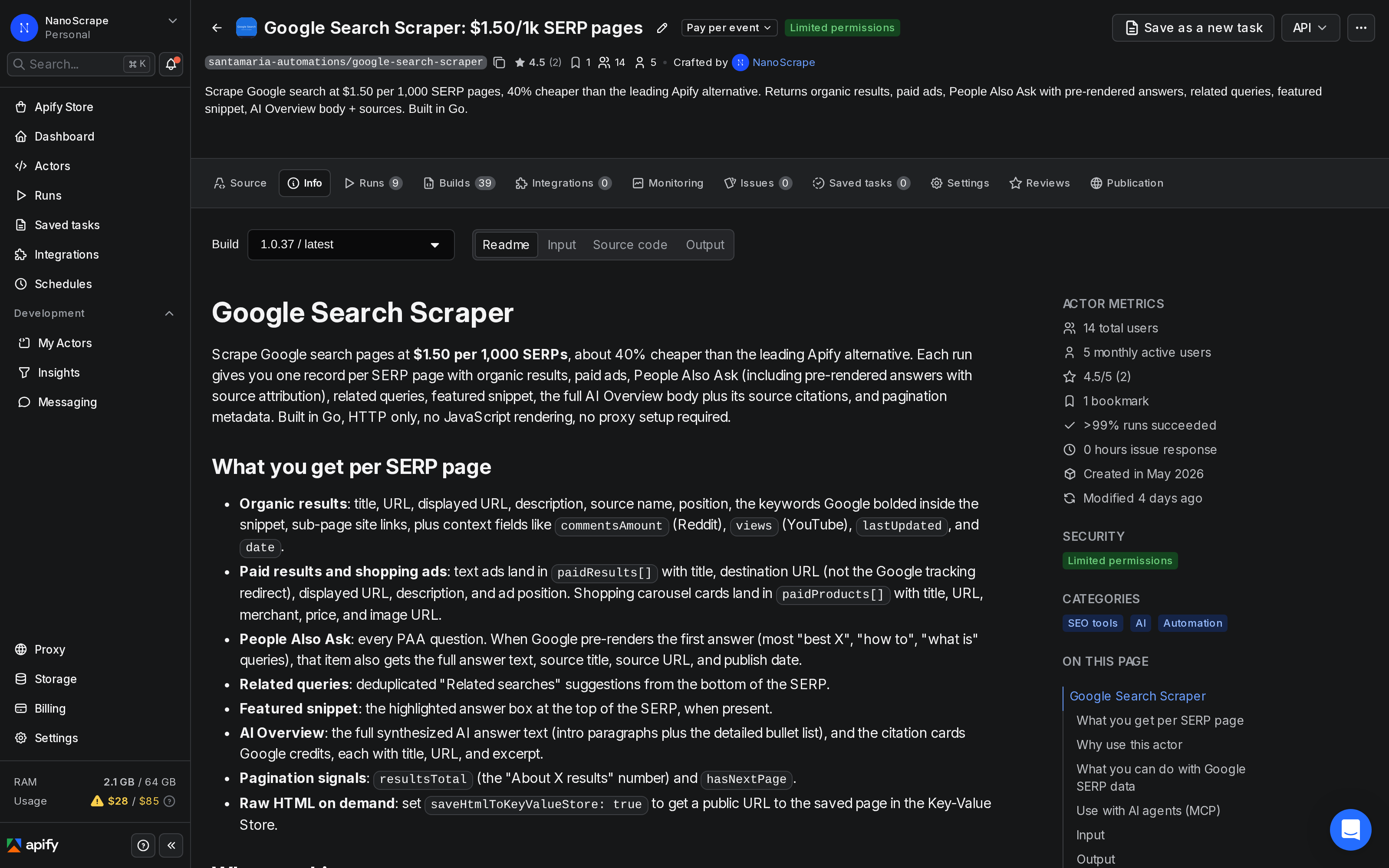Switch to the Output view
Screen dimensions: 1389x868
pyautogui.click(x=705, y=244)
